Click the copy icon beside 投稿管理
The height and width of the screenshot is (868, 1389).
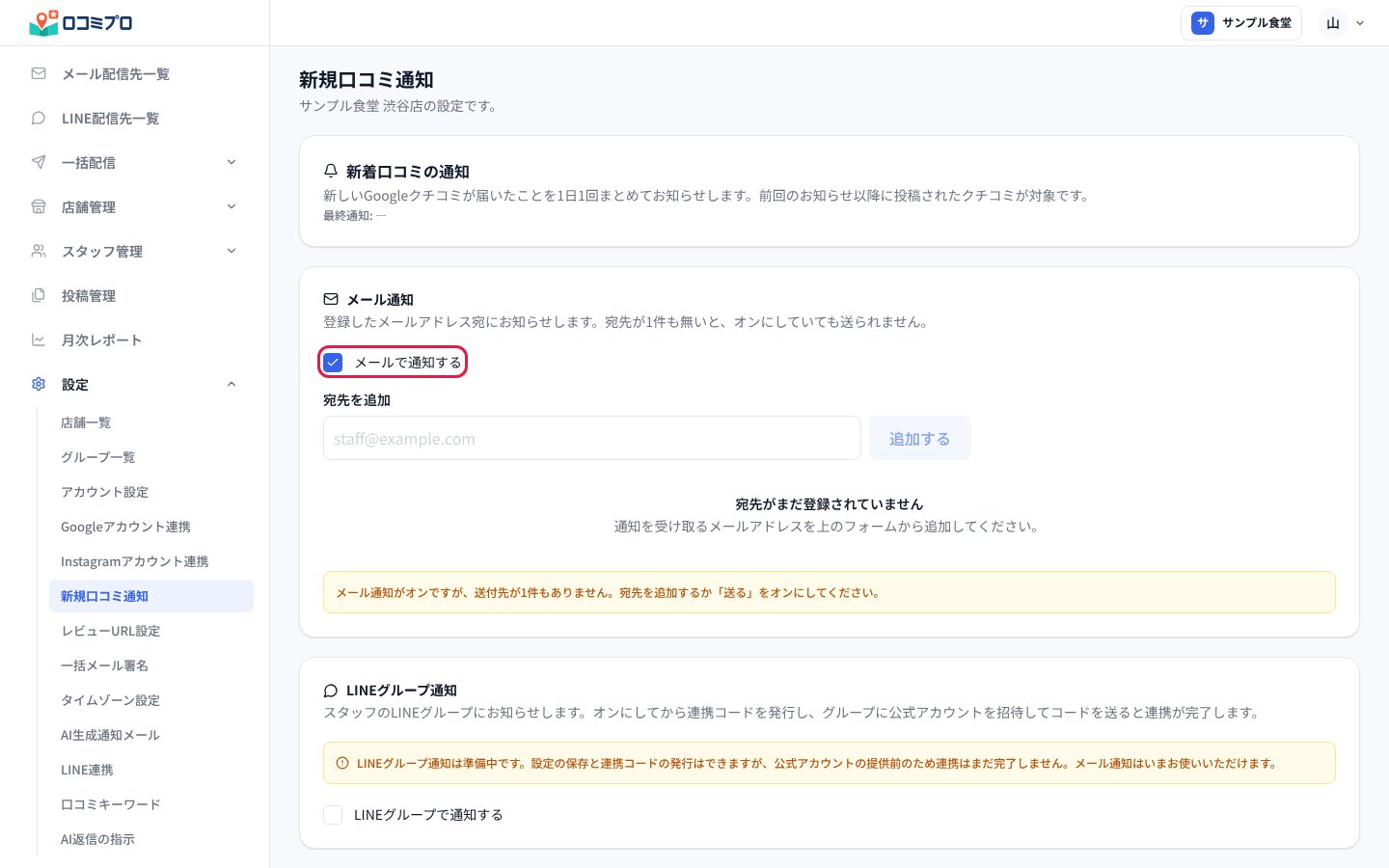39,295
